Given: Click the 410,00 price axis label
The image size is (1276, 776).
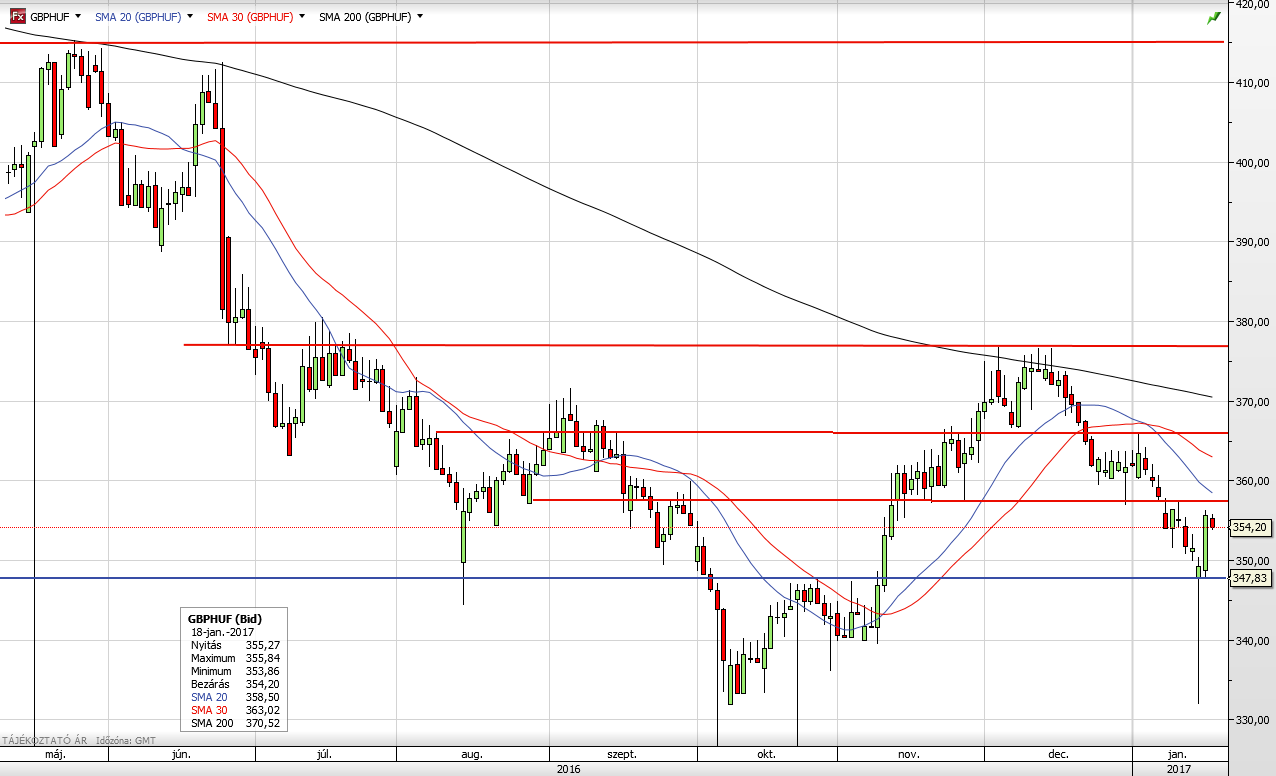Looking at the screenshot, I should click(1253, 83).
